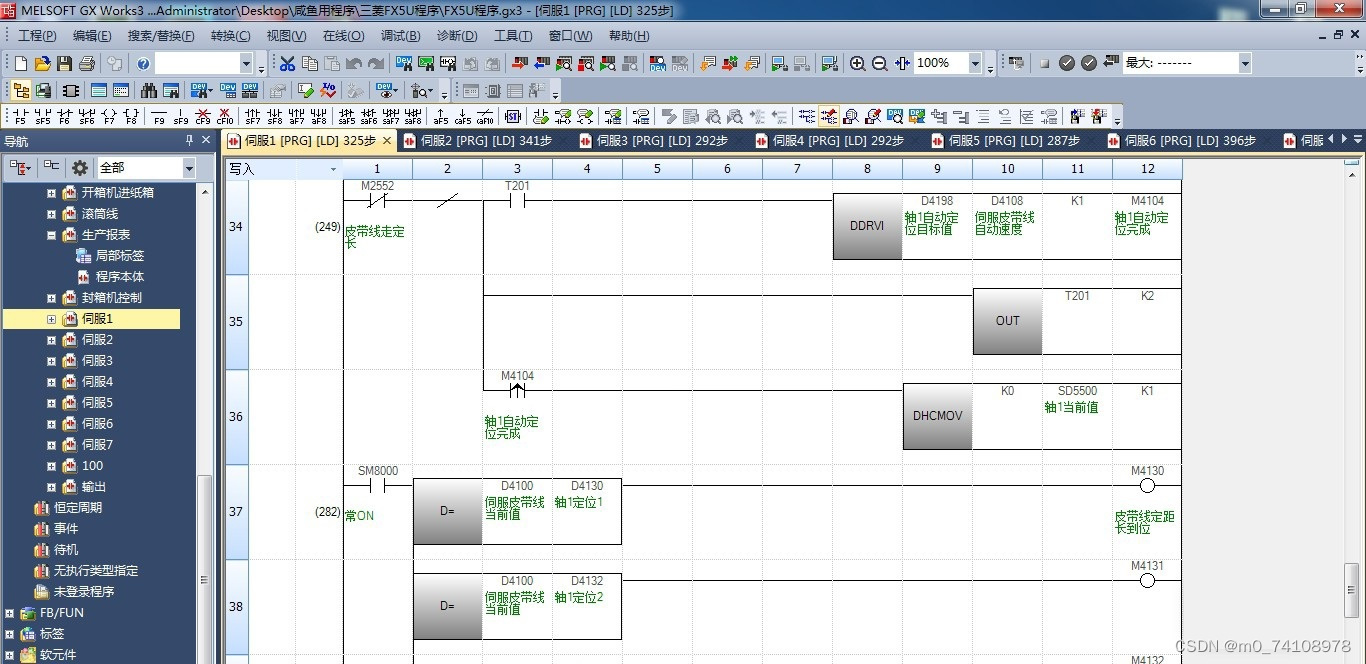Screen dimensions: 1366x664
Task: Click the Read from PLC icon
Action: coord(541,63)
